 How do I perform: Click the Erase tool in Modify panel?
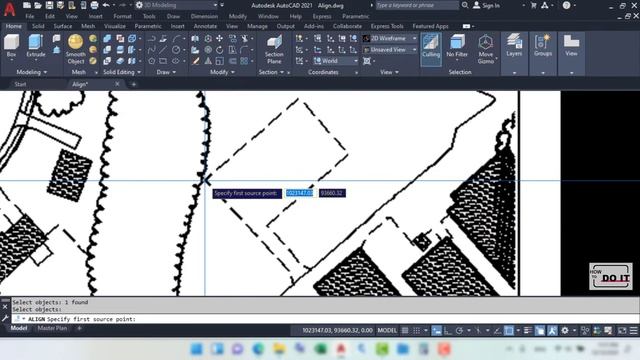[196, 61]
